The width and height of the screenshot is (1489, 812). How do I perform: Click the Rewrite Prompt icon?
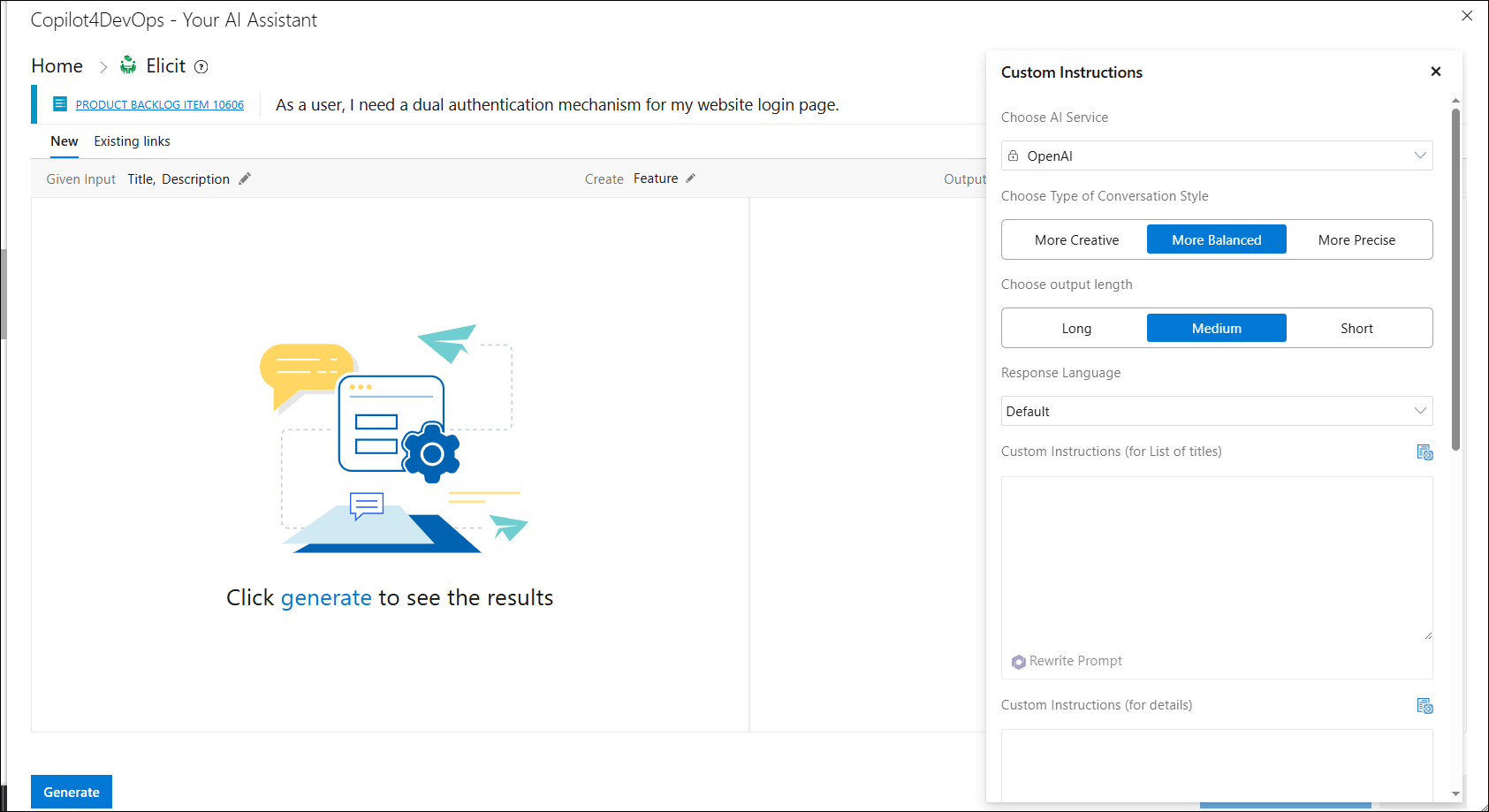pos(1018,662)
